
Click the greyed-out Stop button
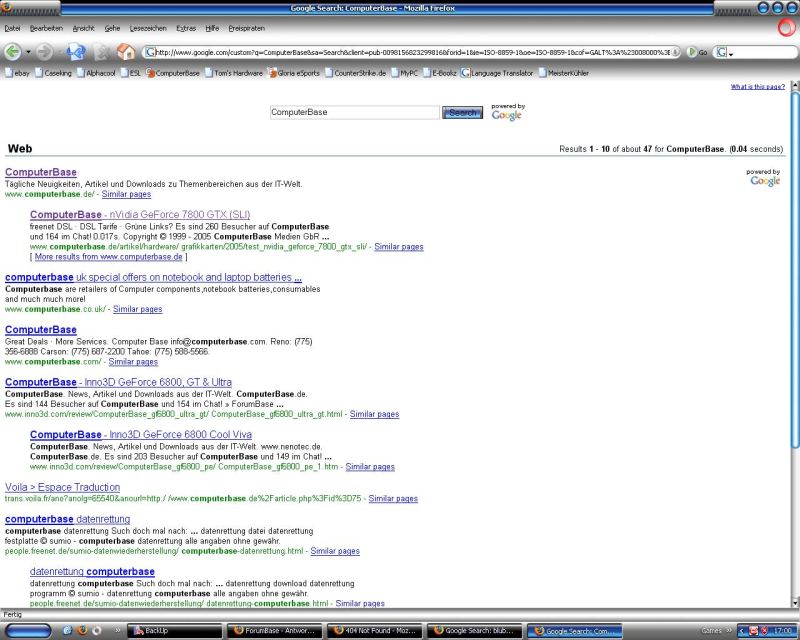coord(102,52)
